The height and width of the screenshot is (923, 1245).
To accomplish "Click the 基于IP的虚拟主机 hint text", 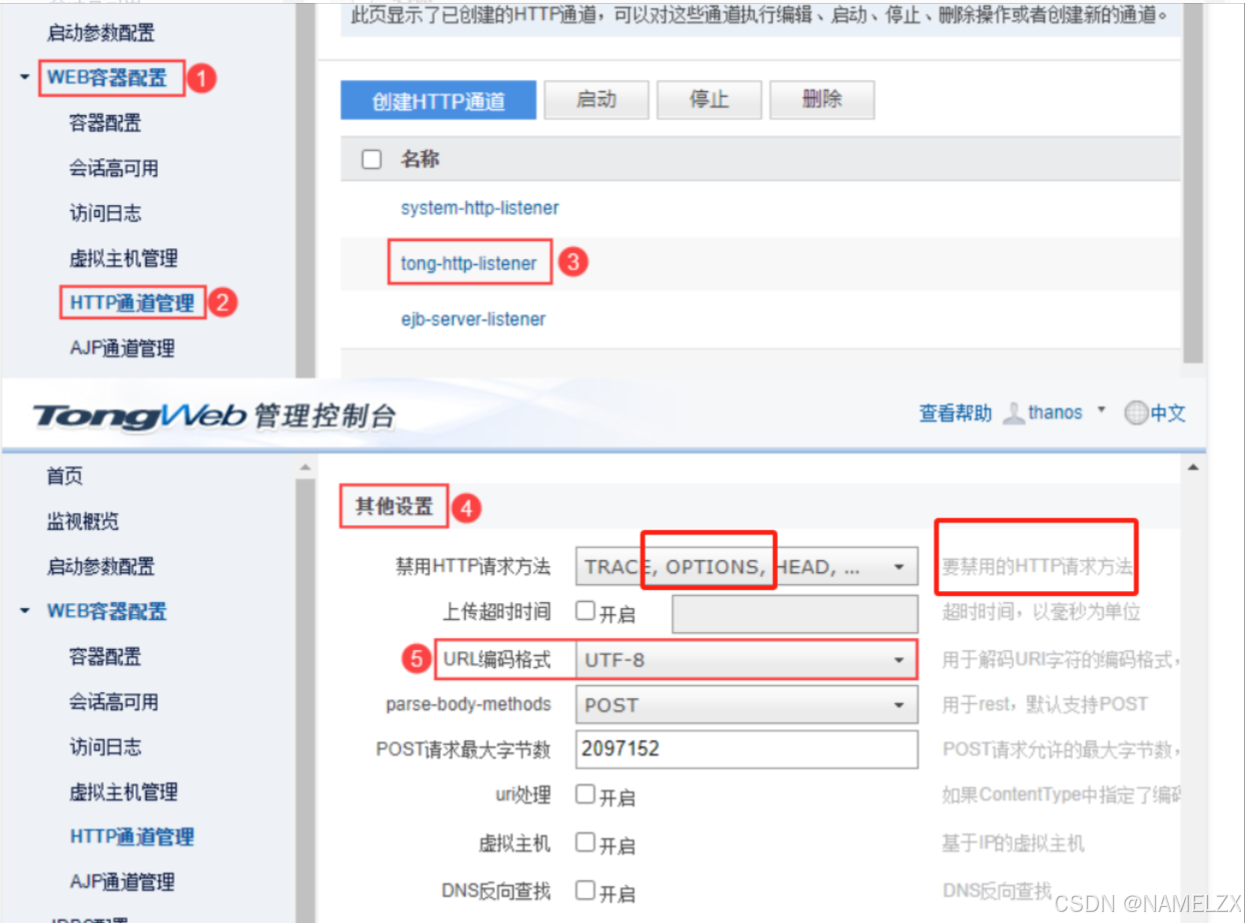I will point(1013,843).
